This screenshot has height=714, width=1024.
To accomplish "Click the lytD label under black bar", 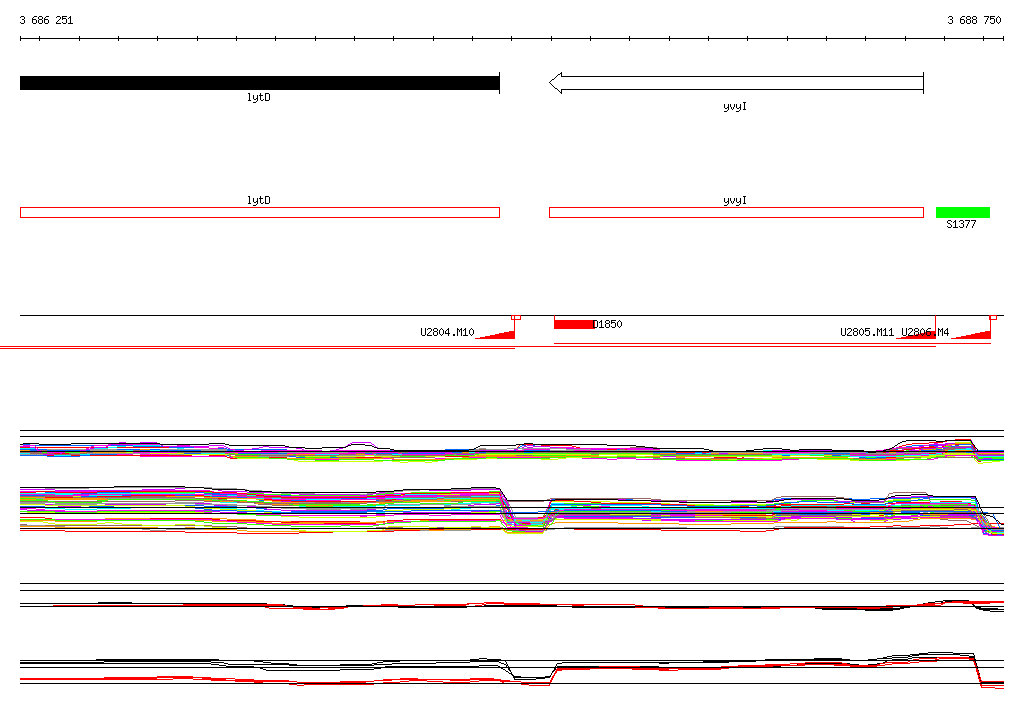I will (259, 97).
